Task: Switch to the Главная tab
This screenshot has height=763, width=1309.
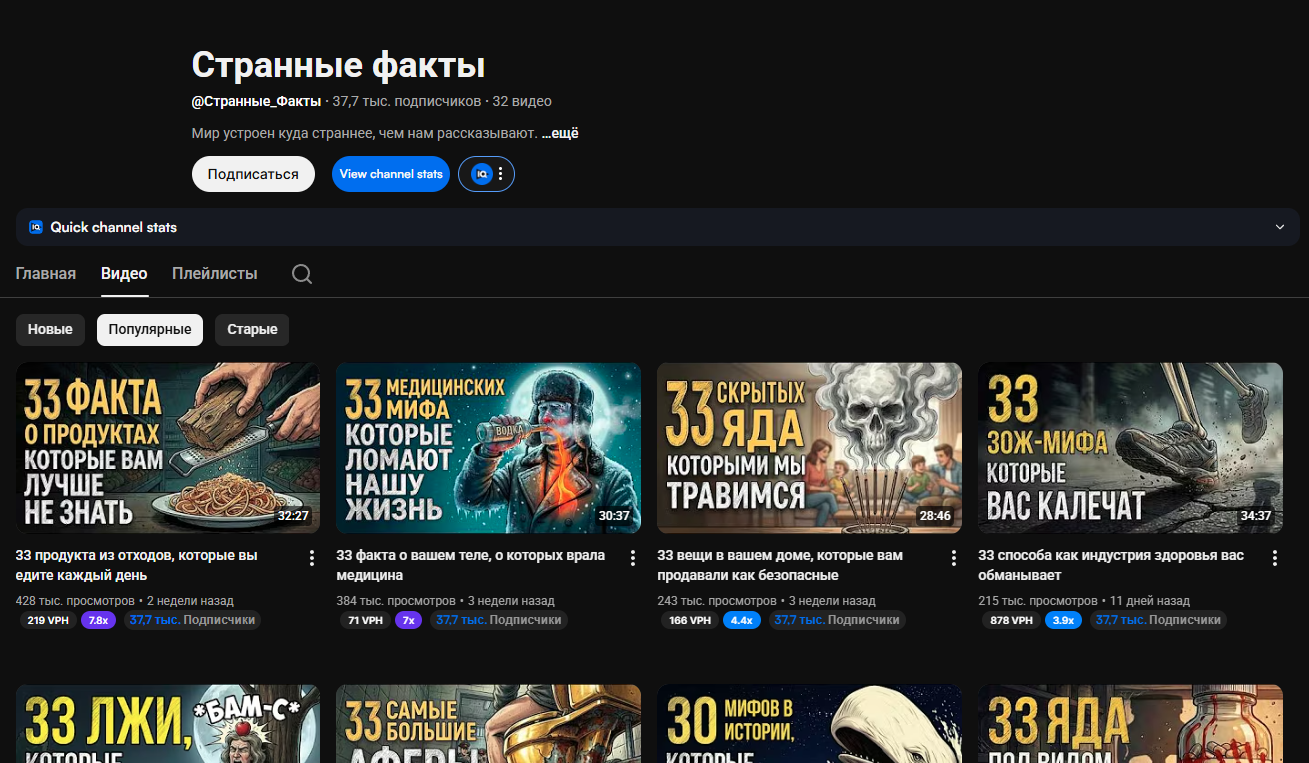Action: pyautogui.click(x=46, y=273)
